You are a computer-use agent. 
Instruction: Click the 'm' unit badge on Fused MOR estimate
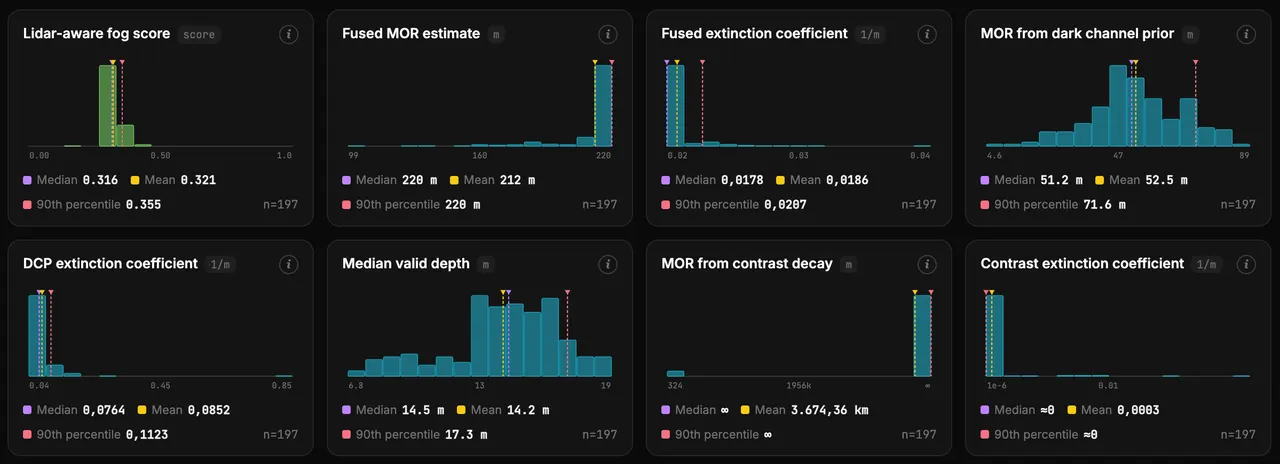(495, 34)
